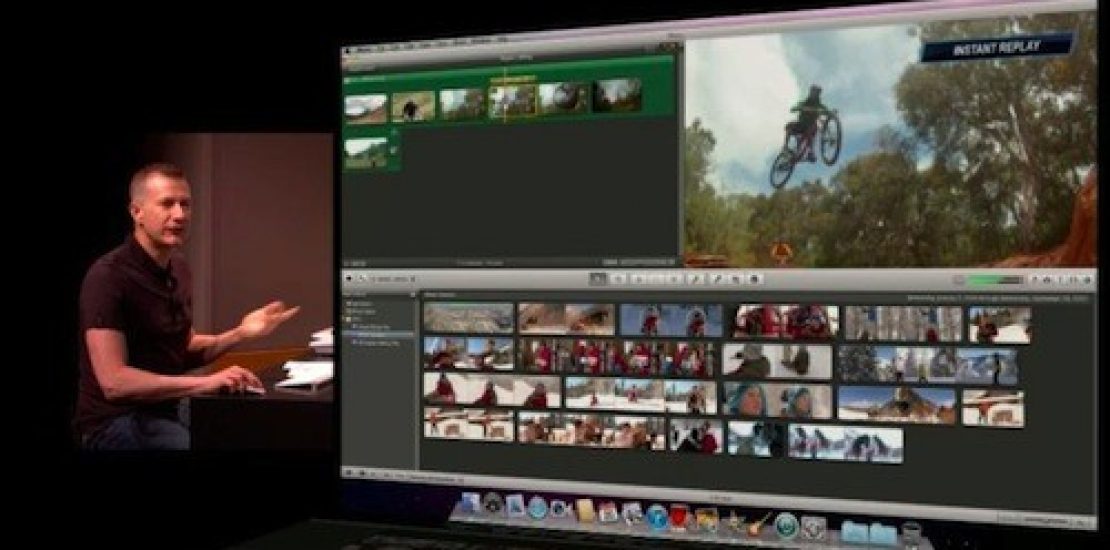1110x550 pixels.
Task: Select the yellow-outlined clip in project strip
Action: pyautogui.click(x=511, y=101)
